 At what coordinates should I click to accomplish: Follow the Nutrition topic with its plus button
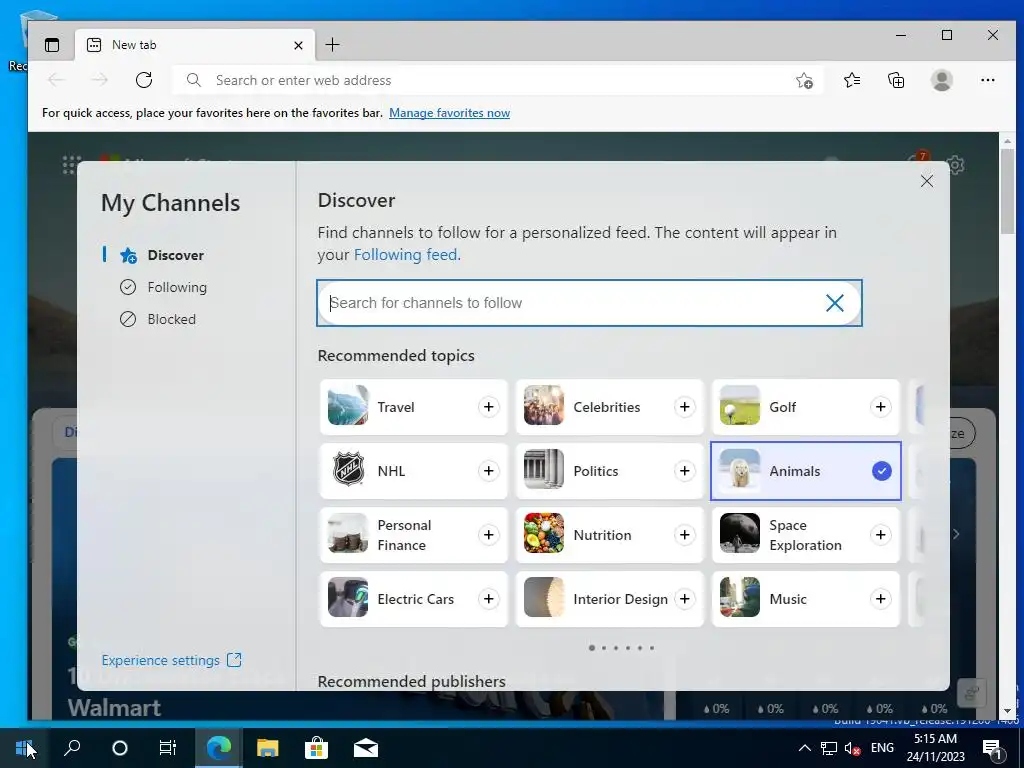click(684, 535)
